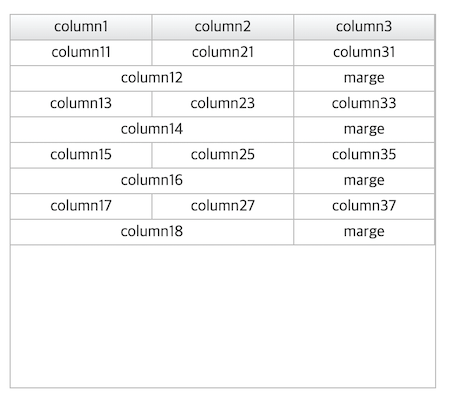The image size is (450, 398).
Task: Click the column1 header
Action: [x=81, y=27]
